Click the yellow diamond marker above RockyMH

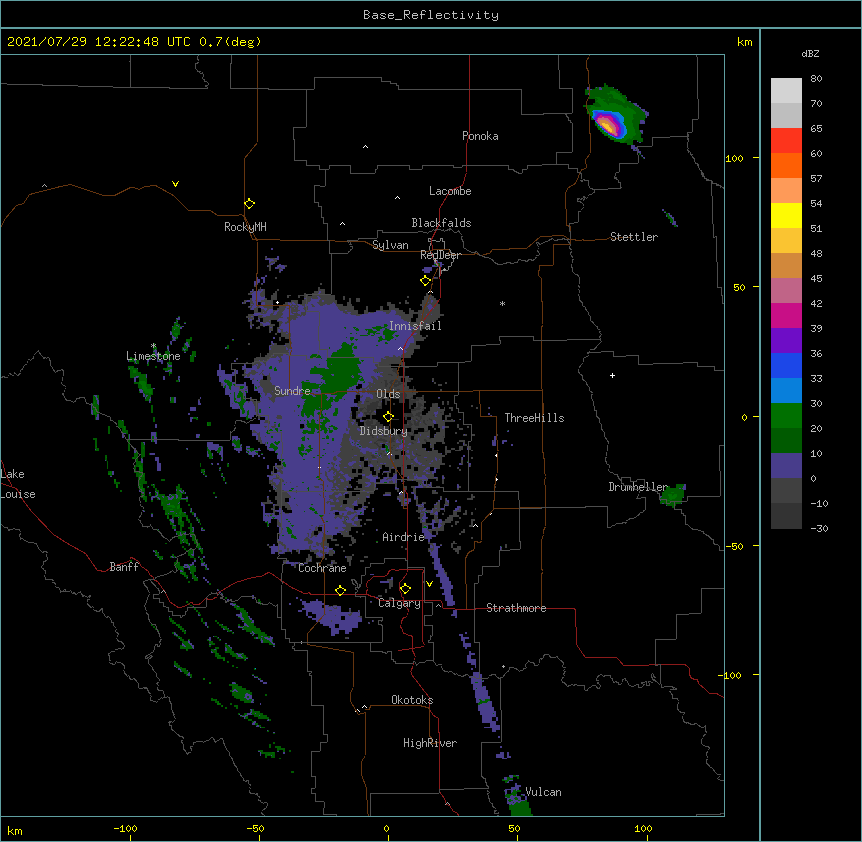(x=249, y=204)
